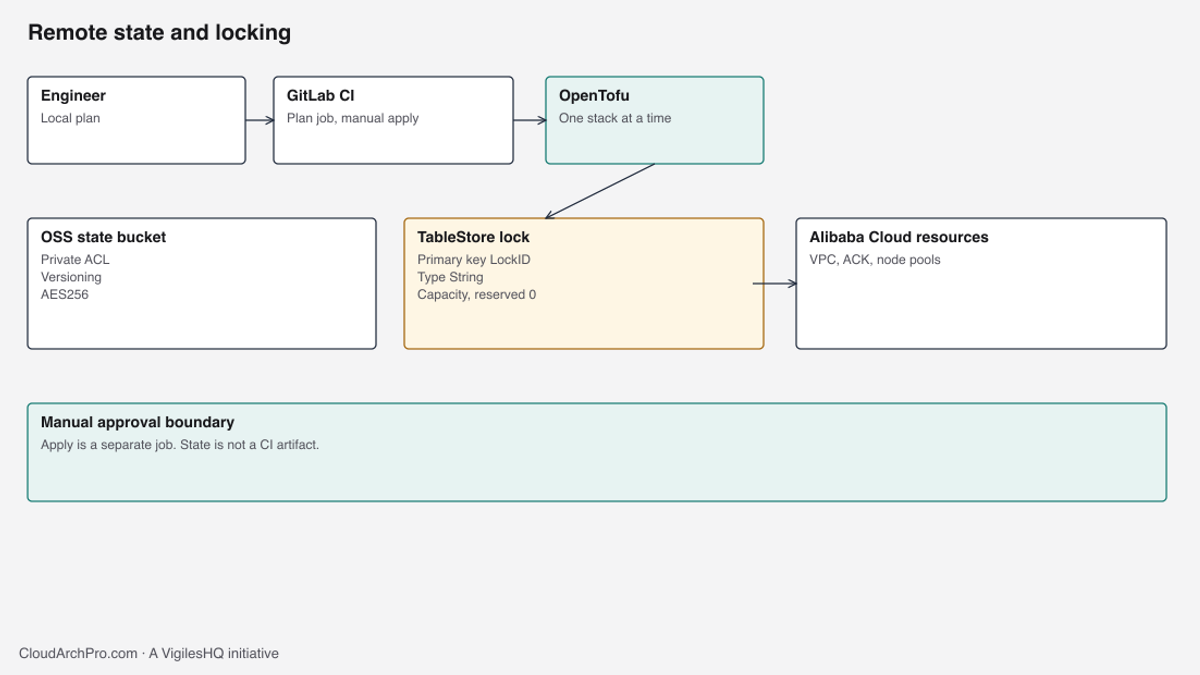This screenshot has width=1200, height=675.
Task: Select the Manual approval boundary heading
Action: 137,422
